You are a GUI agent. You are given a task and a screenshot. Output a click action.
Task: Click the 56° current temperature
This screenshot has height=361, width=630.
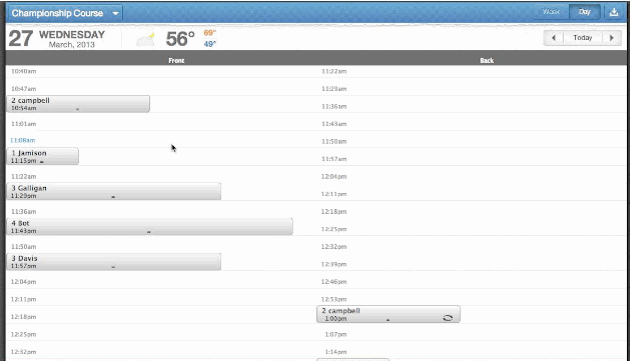[180, 39]
